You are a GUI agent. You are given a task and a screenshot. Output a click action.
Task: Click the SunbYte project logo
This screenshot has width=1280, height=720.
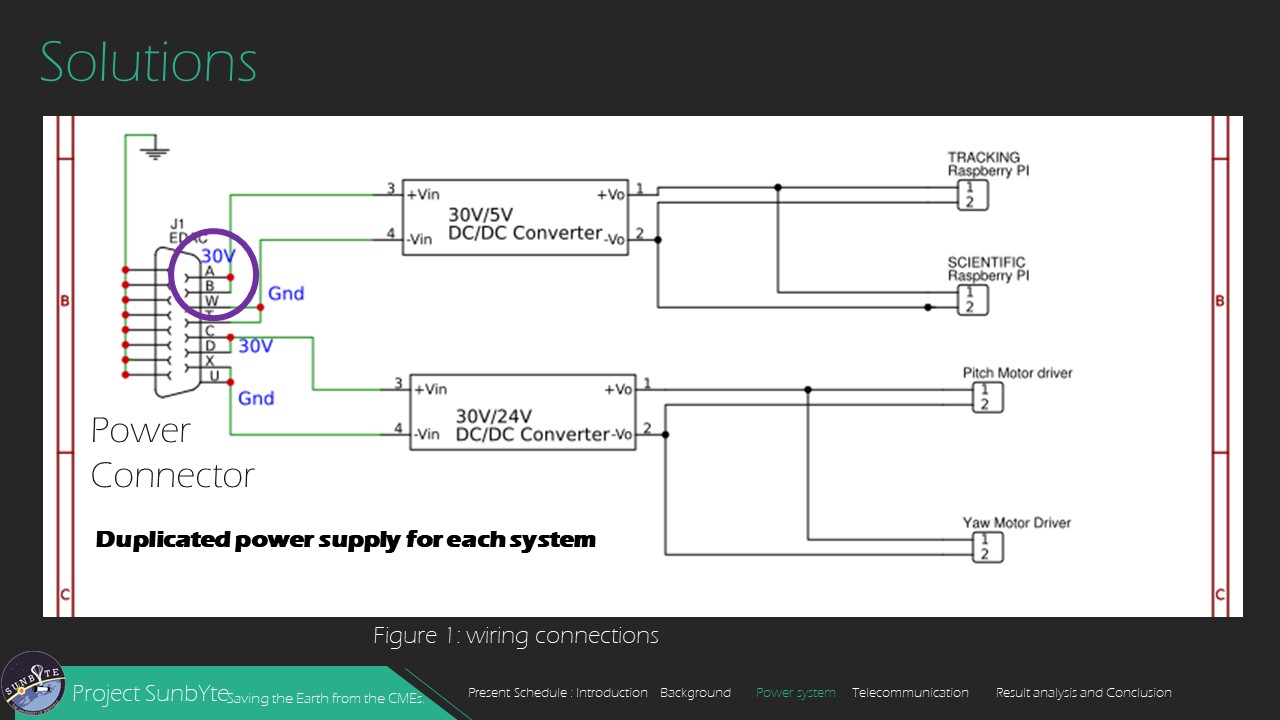click(33, 684)
